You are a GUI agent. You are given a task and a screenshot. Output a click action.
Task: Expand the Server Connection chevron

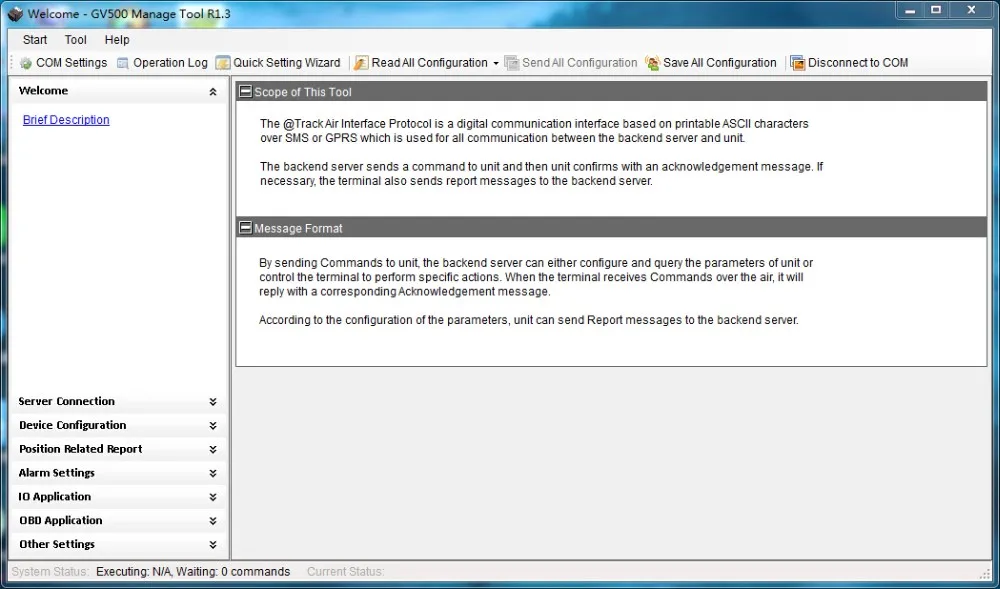(212, 402)
